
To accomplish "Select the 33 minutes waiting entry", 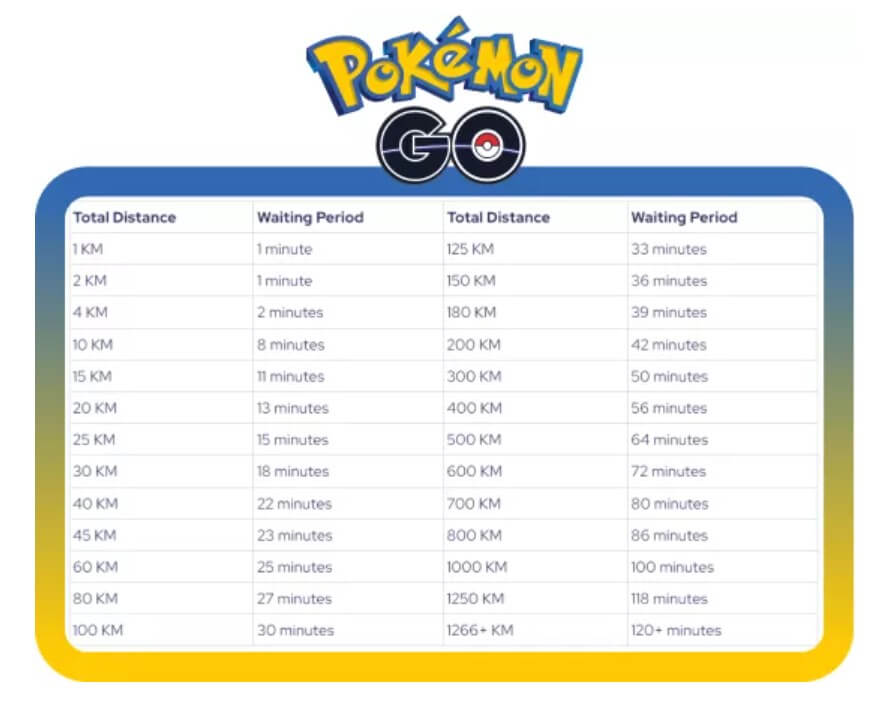I will pyautogui.click(x=668, y=249).
